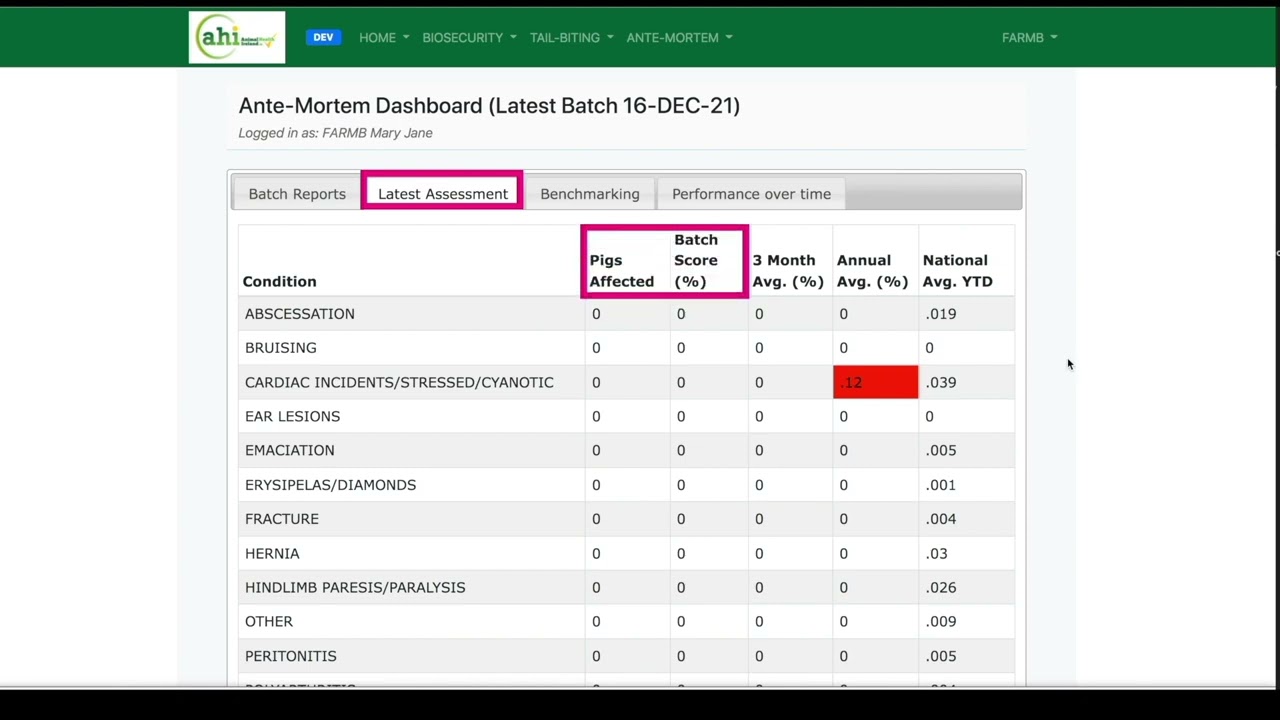1280x720 pixels.
Task: Click national average .001 for Erysipelas
Action: pos(941,485)
